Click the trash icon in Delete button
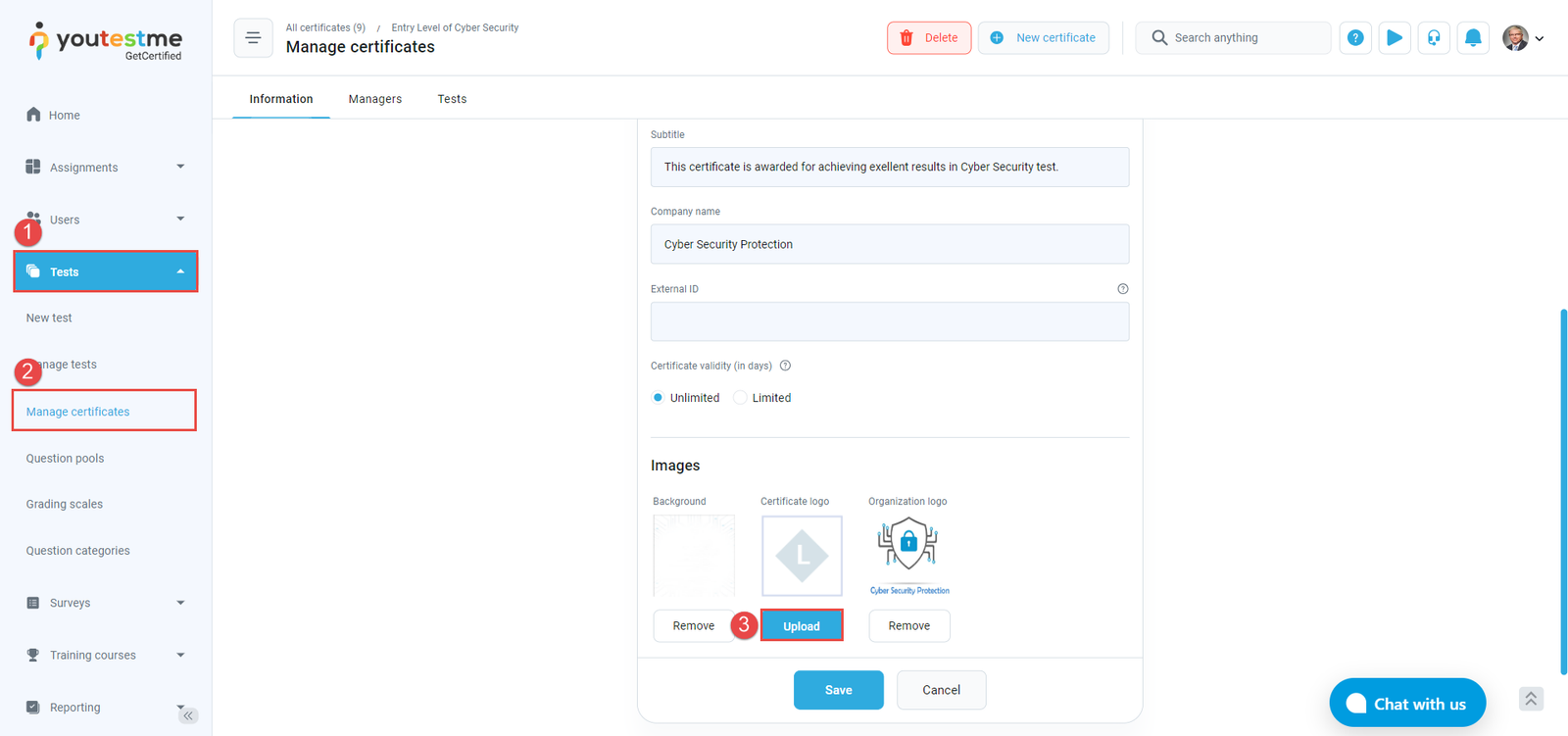 906,38
